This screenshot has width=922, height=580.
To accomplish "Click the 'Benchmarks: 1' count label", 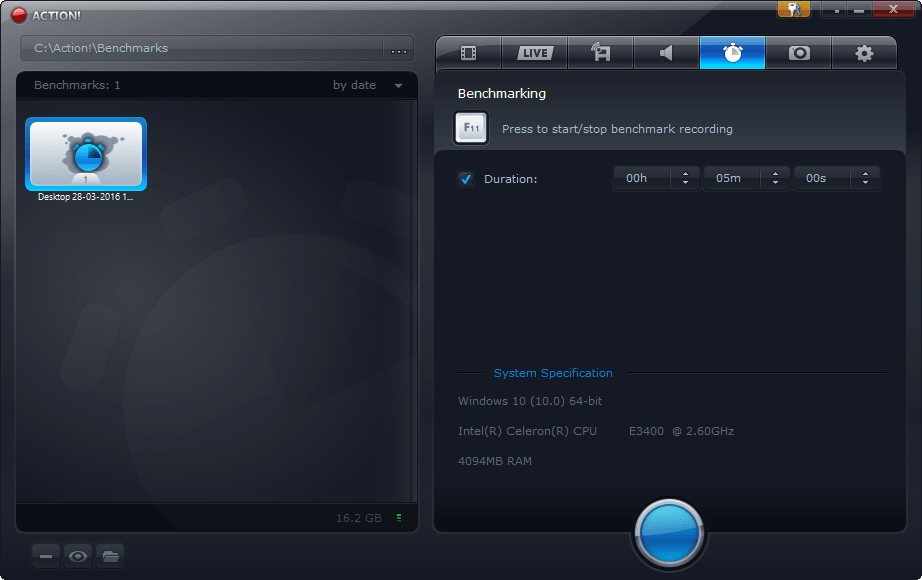I will click(x=77, y=85).
